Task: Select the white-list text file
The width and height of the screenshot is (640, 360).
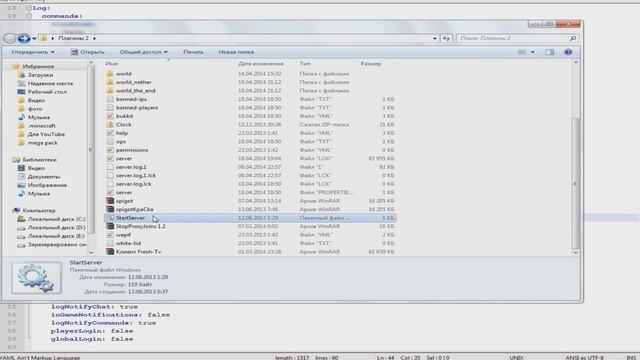Action: (128, 244)
